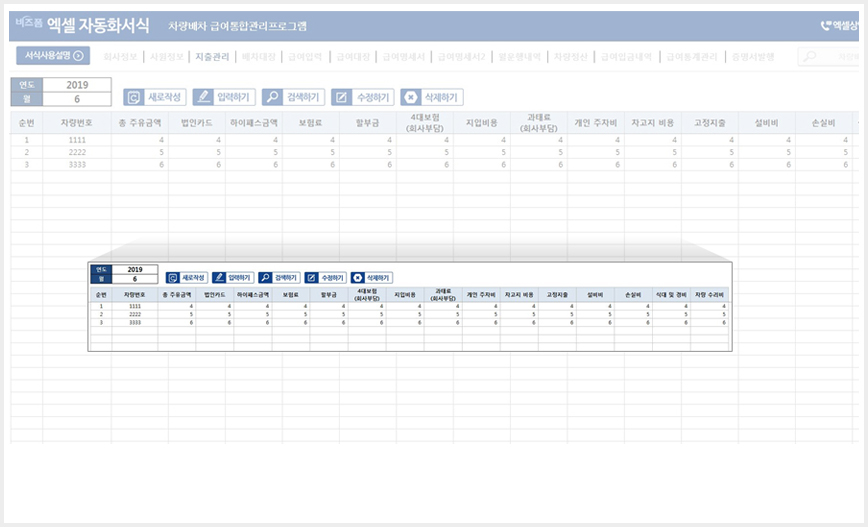Click the 보험료 column header
The width and height of the screenshot is (868, 527).
[311, 123]
